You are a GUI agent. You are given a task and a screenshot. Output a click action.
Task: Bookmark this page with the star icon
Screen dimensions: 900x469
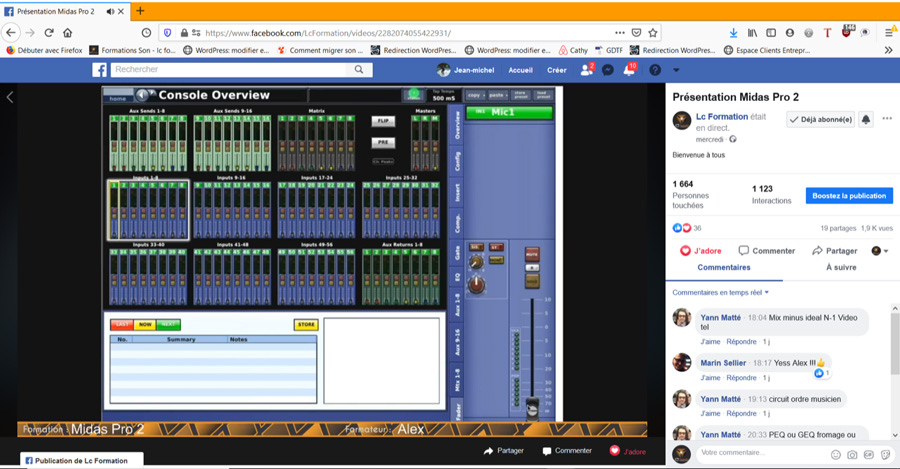653,33
